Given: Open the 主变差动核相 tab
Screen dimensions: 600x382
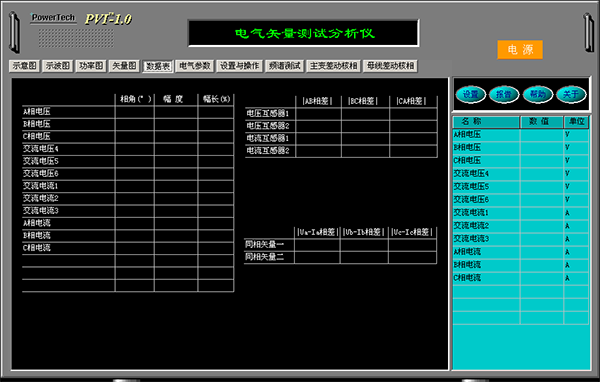Looking at the screenshot, I should [x=333, y=66].
